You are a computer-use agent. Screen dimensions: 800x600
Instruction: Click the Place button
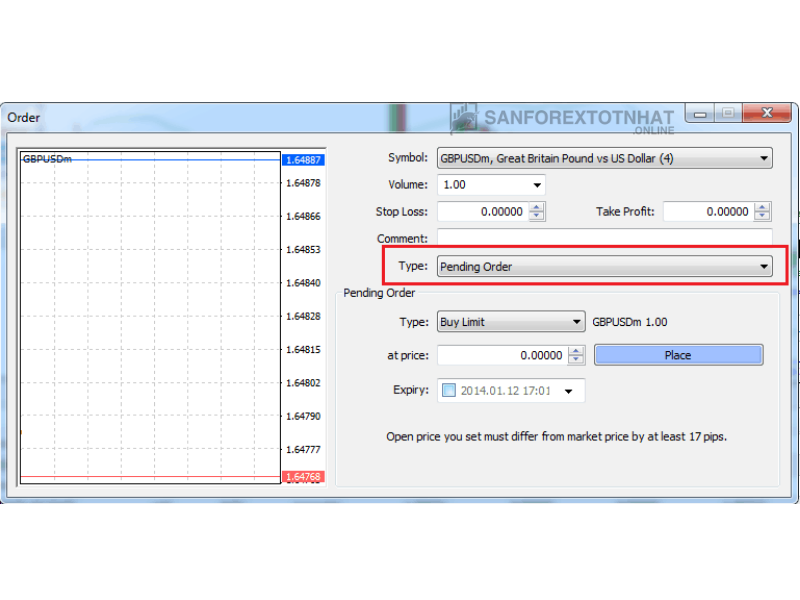(679, 355)
